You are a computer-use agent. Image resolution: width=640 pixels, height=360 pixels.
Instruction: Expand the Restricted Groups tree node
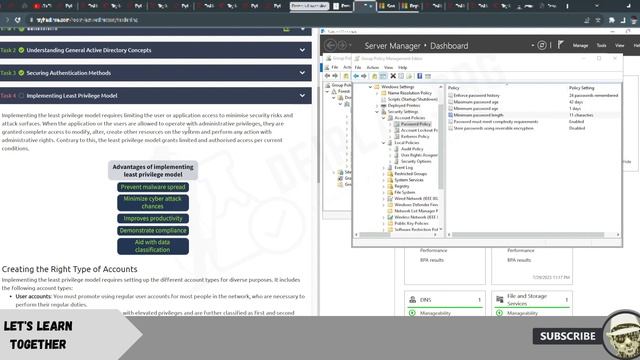(x=383, y=174)
